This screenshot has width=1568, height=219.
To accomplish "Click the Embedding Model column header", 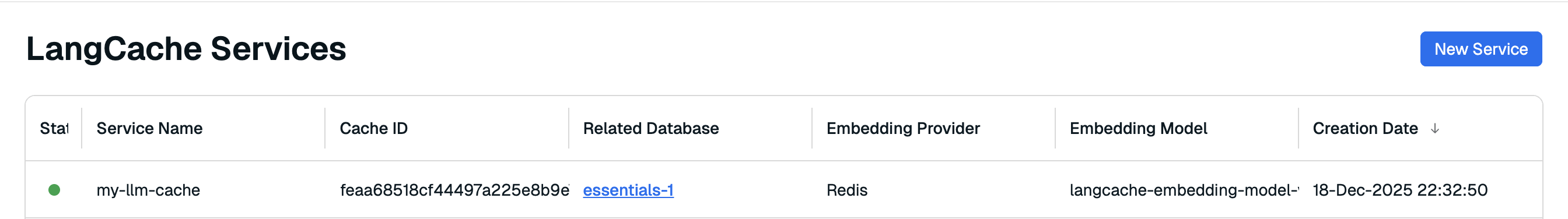I will point(1138,128).
